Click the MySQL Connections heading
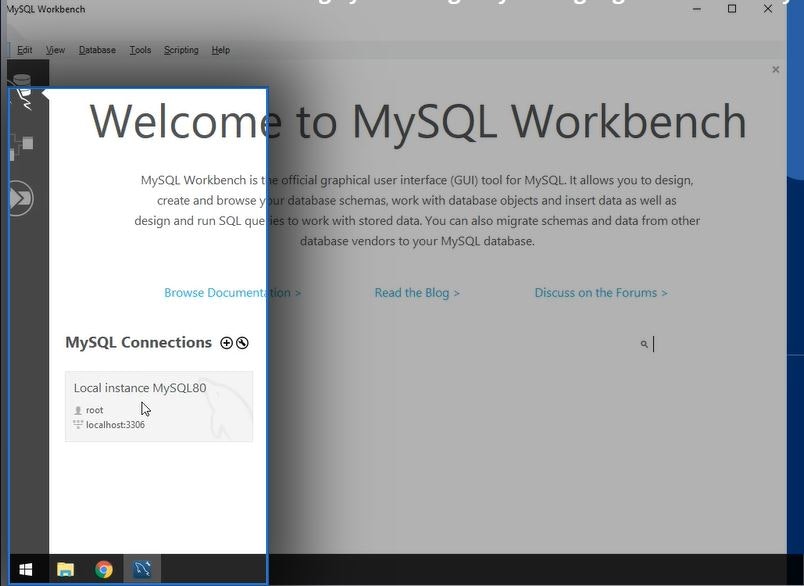 coord(138,342)
